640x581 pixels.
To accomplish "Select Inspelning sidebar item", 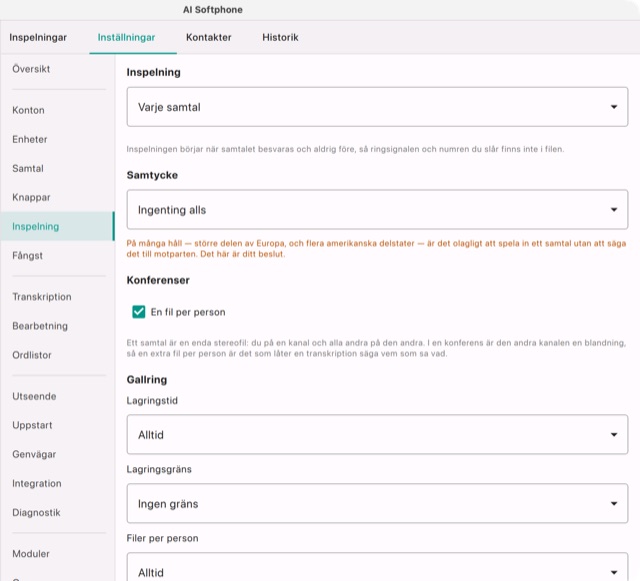I will coord(57,226).
